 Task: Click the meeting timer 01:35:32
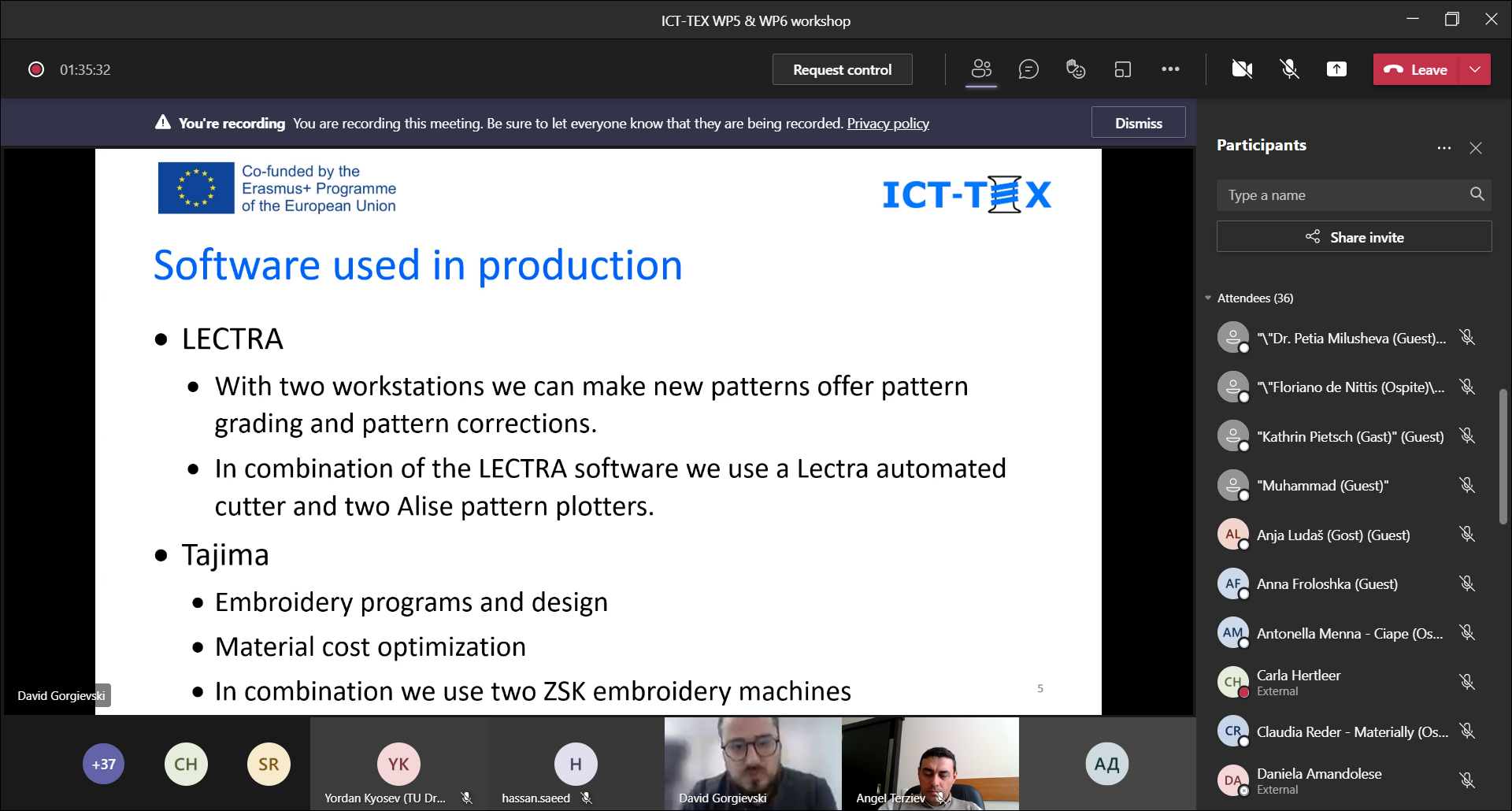point(85,69)
